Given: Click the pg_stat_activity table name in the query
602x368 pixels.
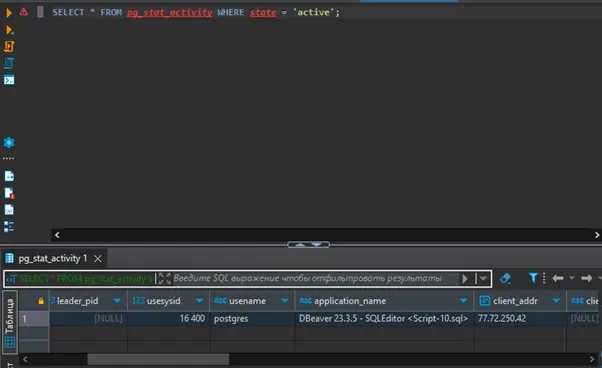Looking at the screenshot, I should [169, 12].
